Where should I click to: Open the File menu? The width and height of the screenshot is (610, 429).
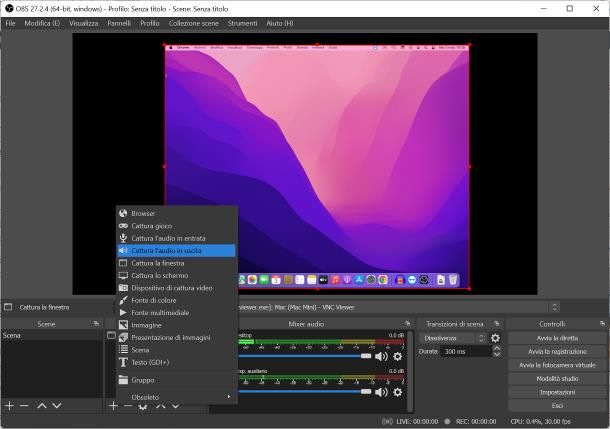click(x=10, y=23)
